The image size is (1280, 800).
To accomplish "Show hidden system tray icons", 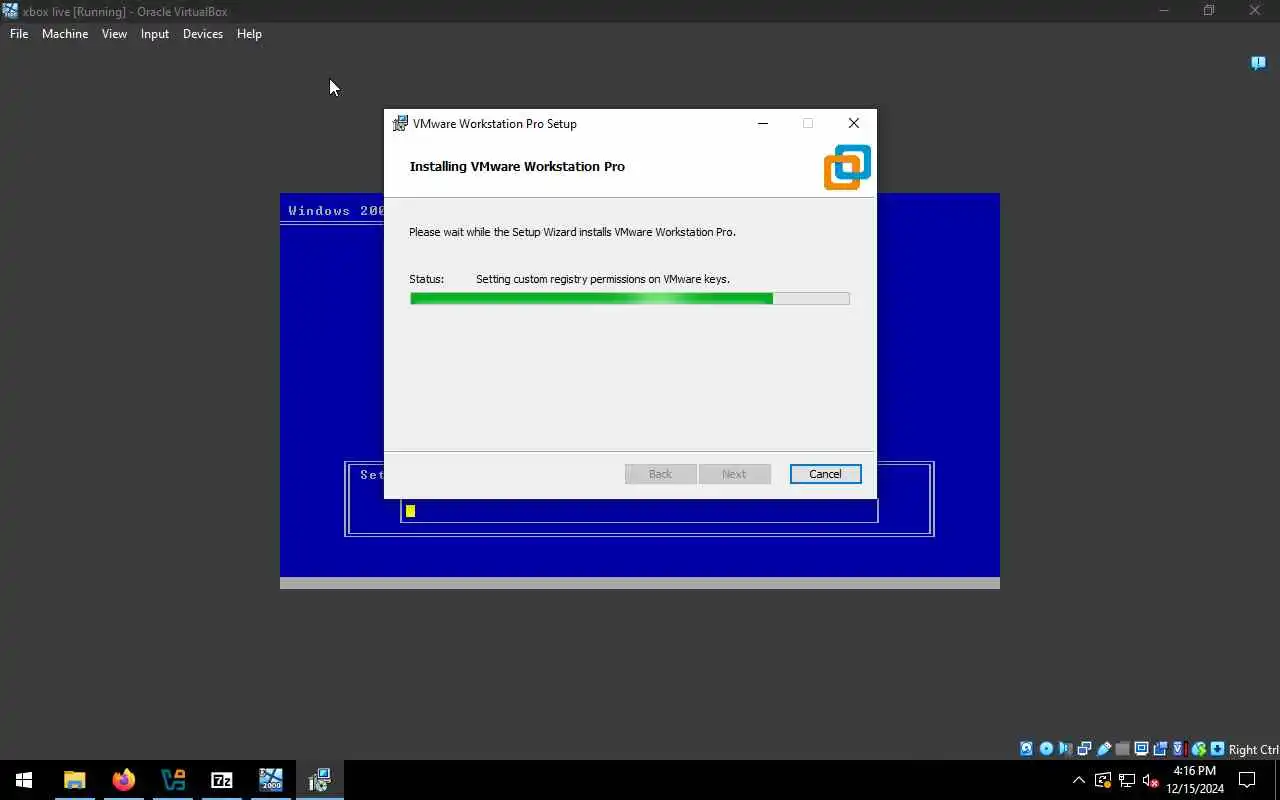I will coord(1078,780).
